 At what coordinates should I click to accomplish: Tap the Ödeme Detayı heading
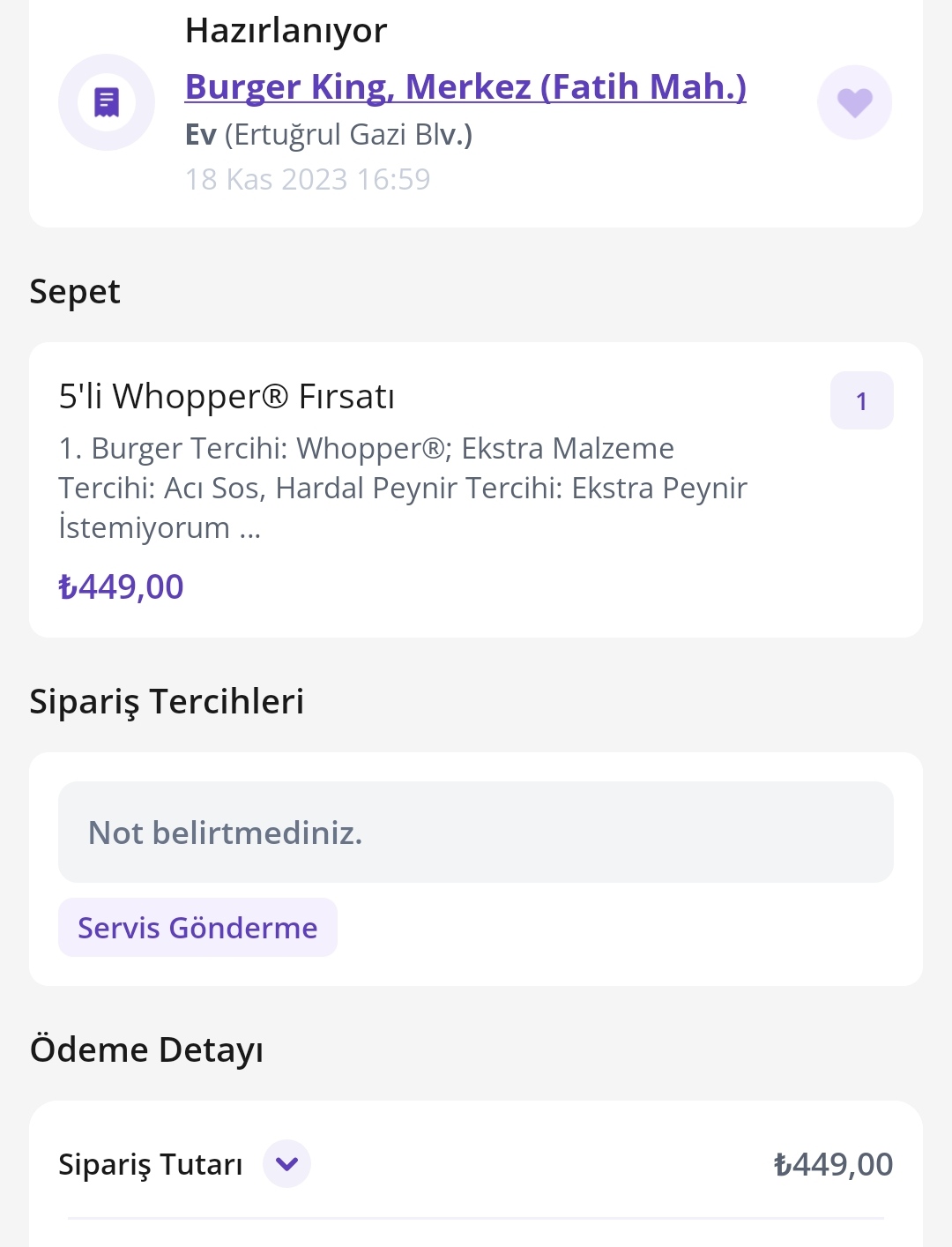(146, 1049)
